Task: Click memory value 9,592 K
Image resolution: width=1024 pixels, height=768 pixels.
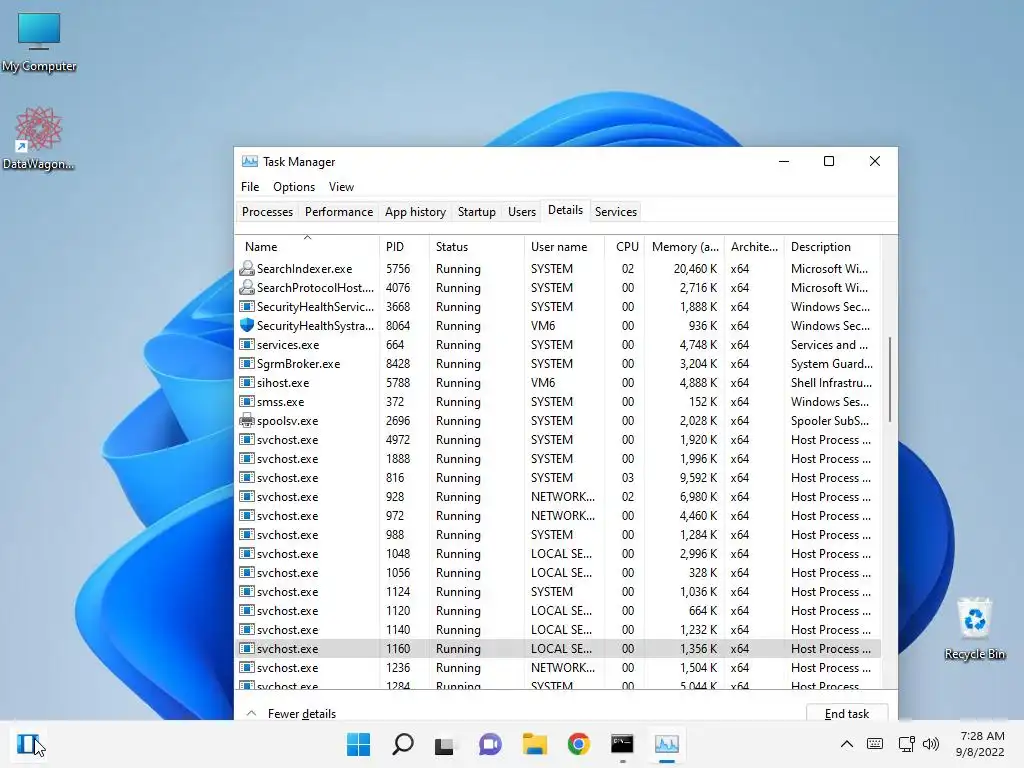Action: (x=698, y=477)
